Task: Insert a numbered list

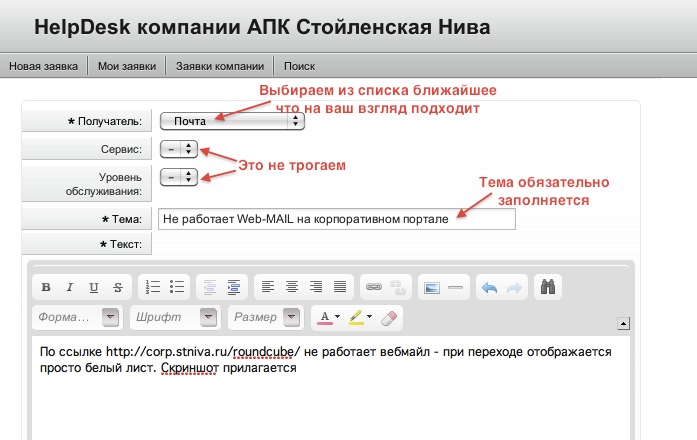Action: point(153,287)
